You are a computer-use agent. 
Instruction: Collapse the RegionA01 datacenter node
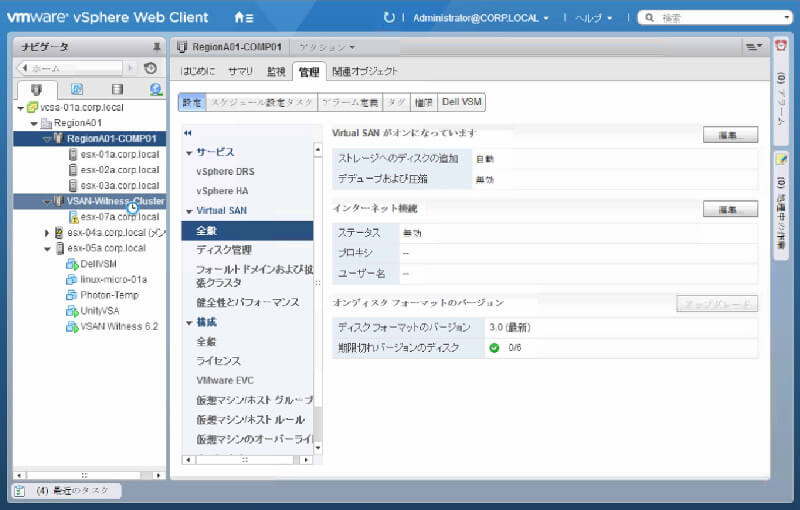click(x=34, y=123)
